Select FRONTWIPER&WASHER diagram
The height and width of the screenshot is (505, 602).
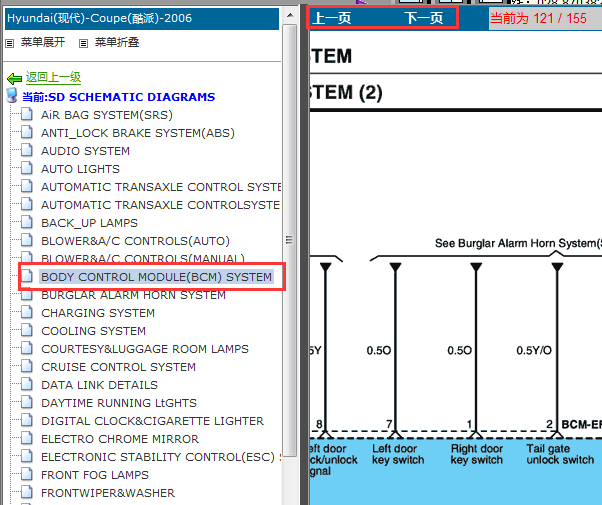click(x=108, y=493)
